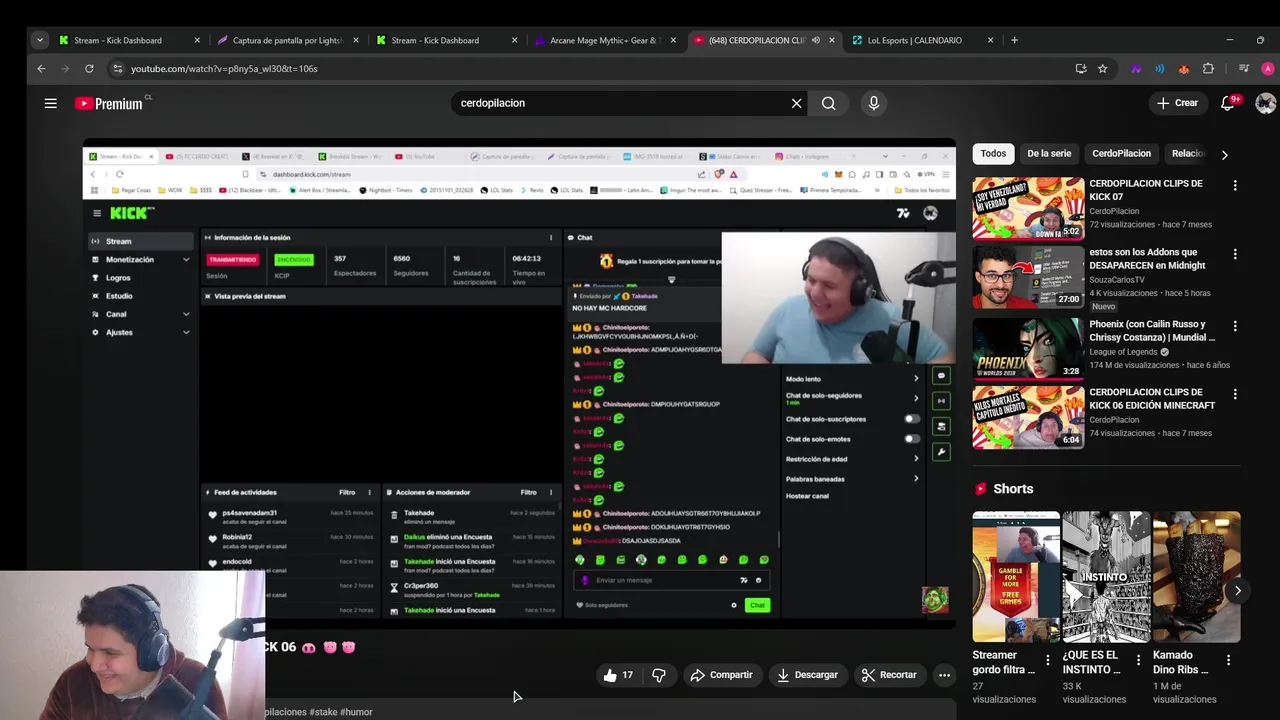The image size is (1280, 720).
Task: Bookmark this page with the star
Action: (1103, 69)
